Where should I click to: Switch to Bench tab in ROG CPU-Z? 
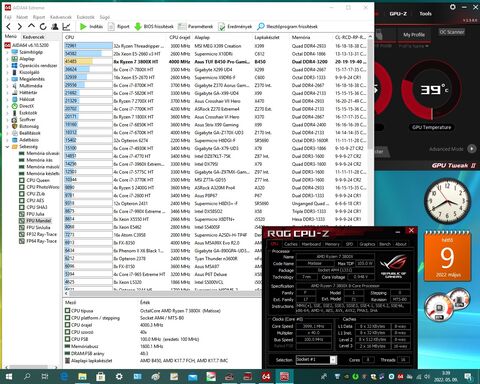click(x=385, y=244)
